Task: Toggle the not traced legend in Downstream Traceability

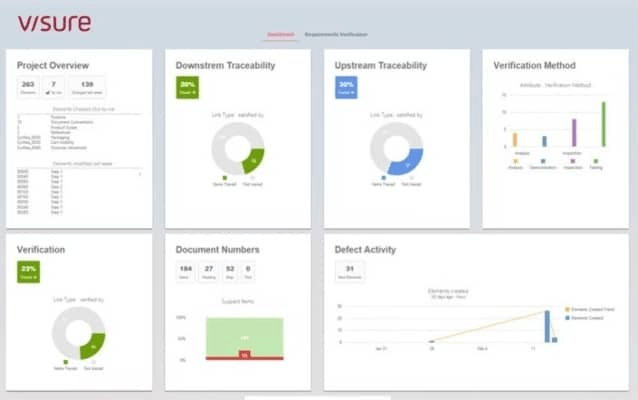Action: (x=252, y=178)
